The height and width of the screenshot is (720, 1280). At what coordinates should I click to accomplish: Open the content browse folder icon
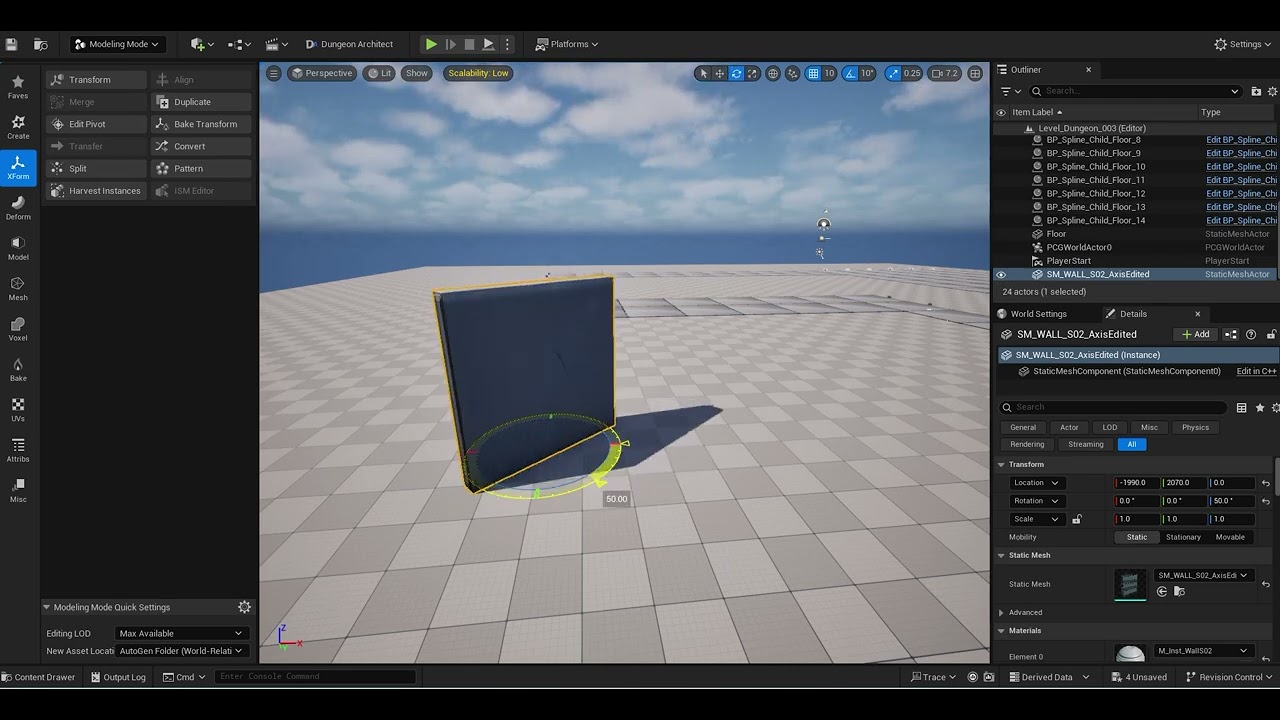[41, 44]
